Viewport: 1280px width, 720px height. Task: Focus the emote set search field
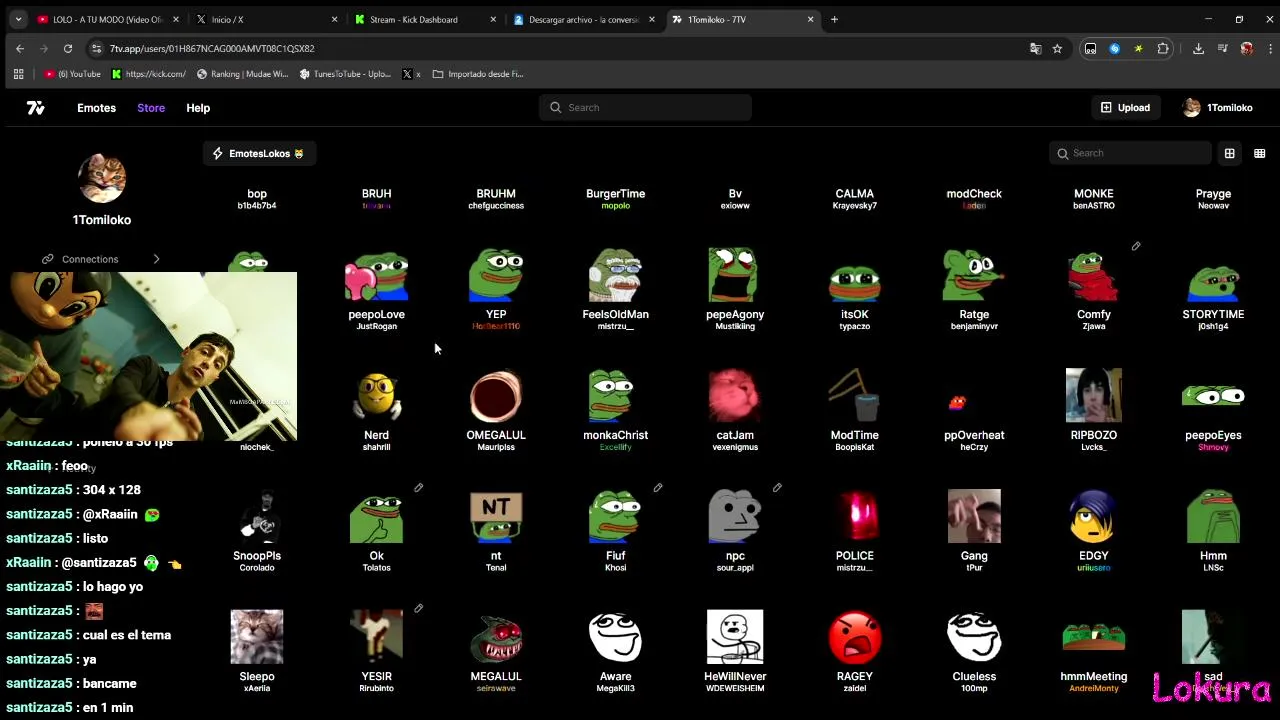pos(1131,153)
